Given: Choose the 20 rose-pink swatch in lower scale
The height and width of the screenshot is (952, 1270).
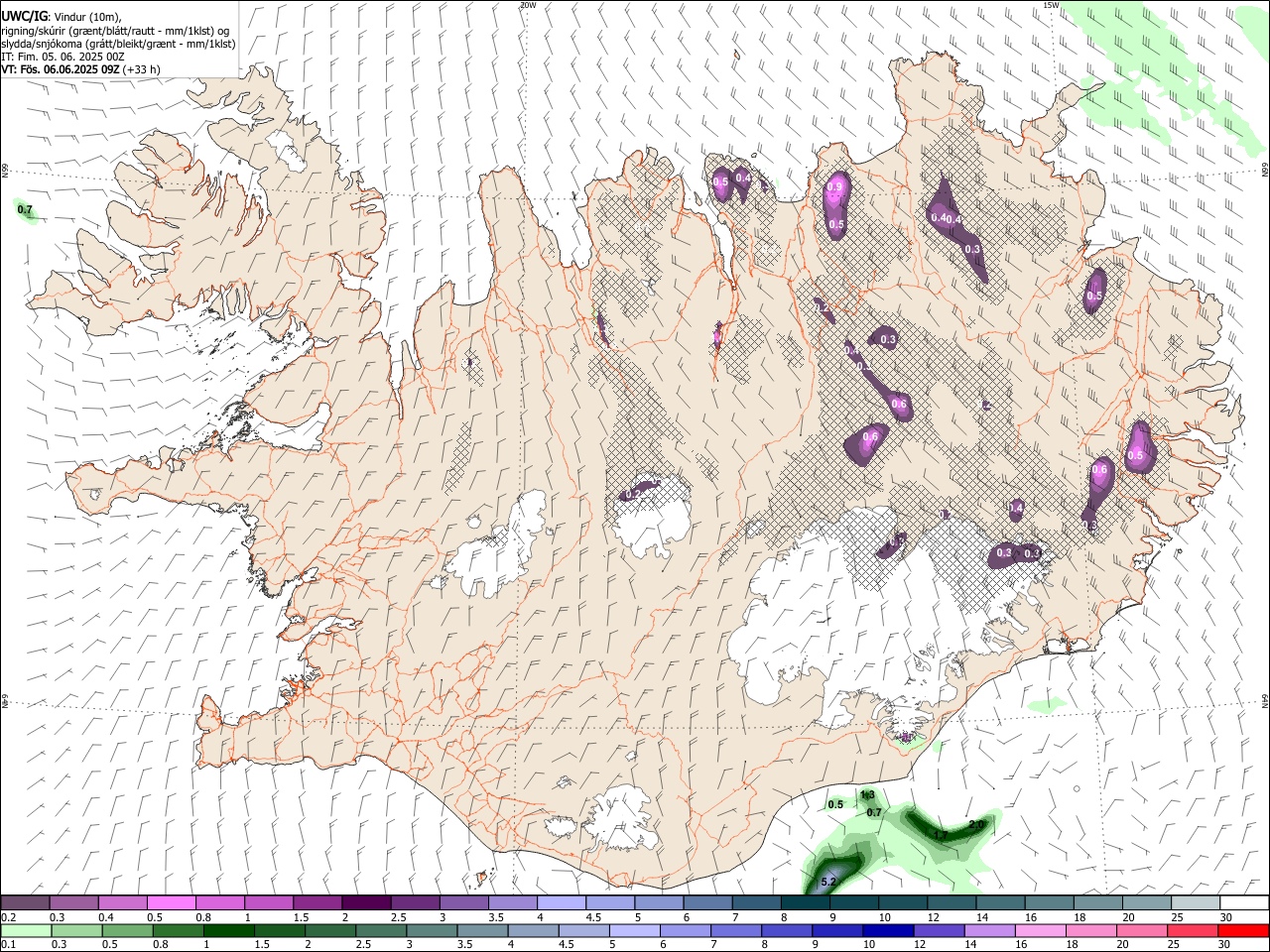Looking at the screenshot, I should click(1141, 931).
